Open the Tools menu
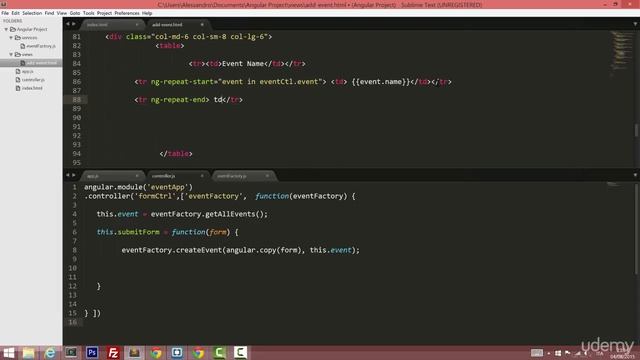The image size is (640, 360). click(x=88, y=13)
